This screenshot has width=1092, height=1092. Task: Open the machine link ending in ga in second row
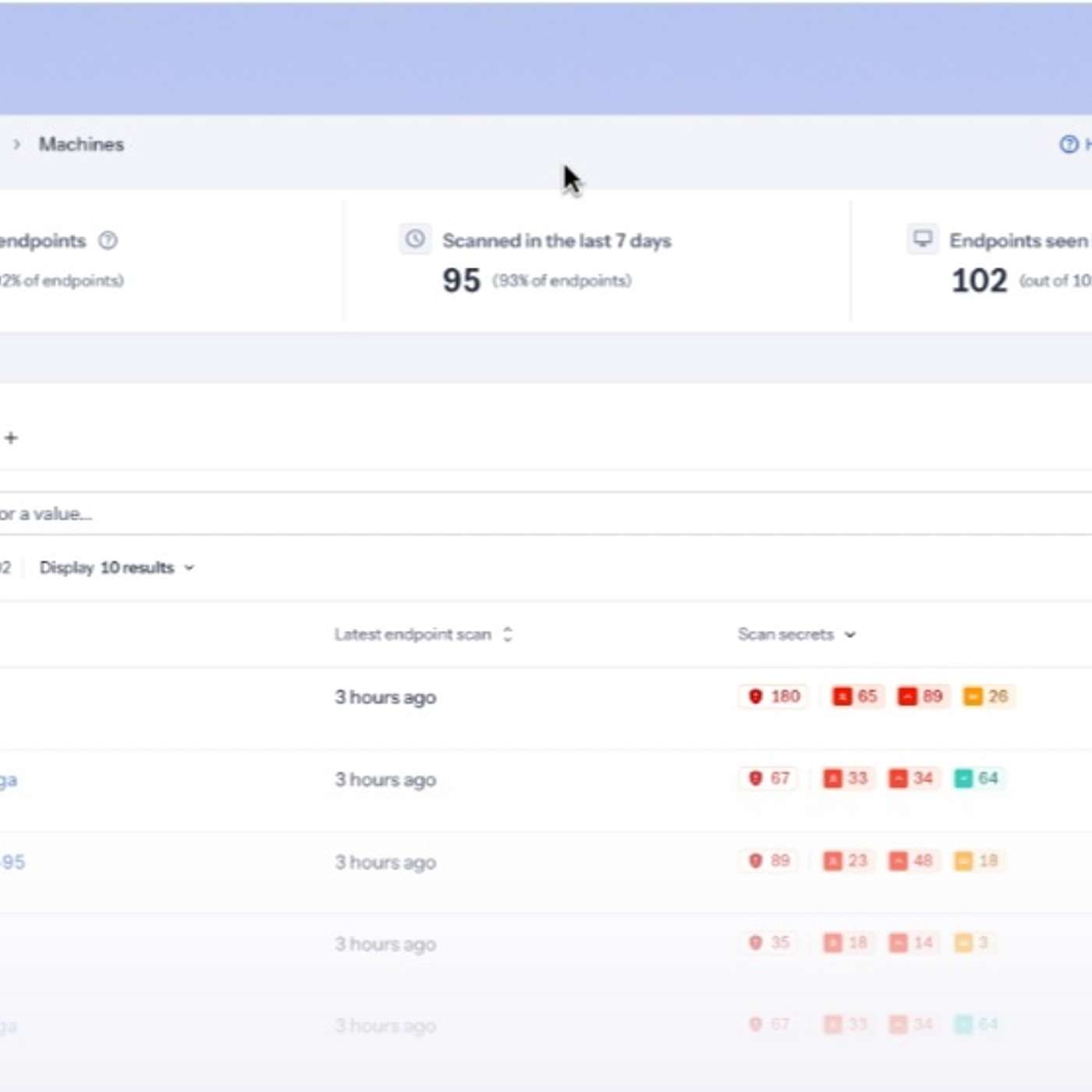pos(9,780)
